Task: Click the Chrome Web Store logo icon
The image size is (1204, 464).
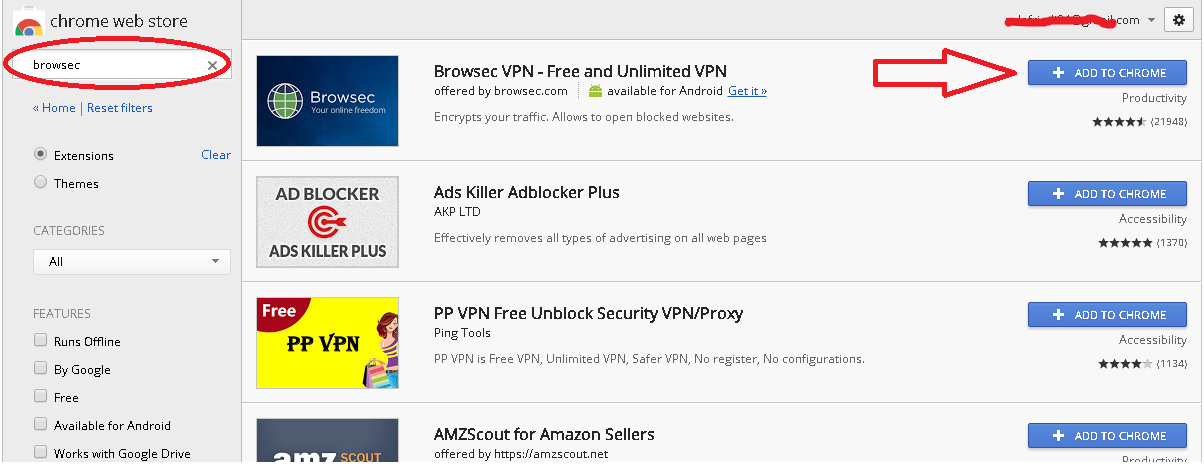Action: coord(28,20)
